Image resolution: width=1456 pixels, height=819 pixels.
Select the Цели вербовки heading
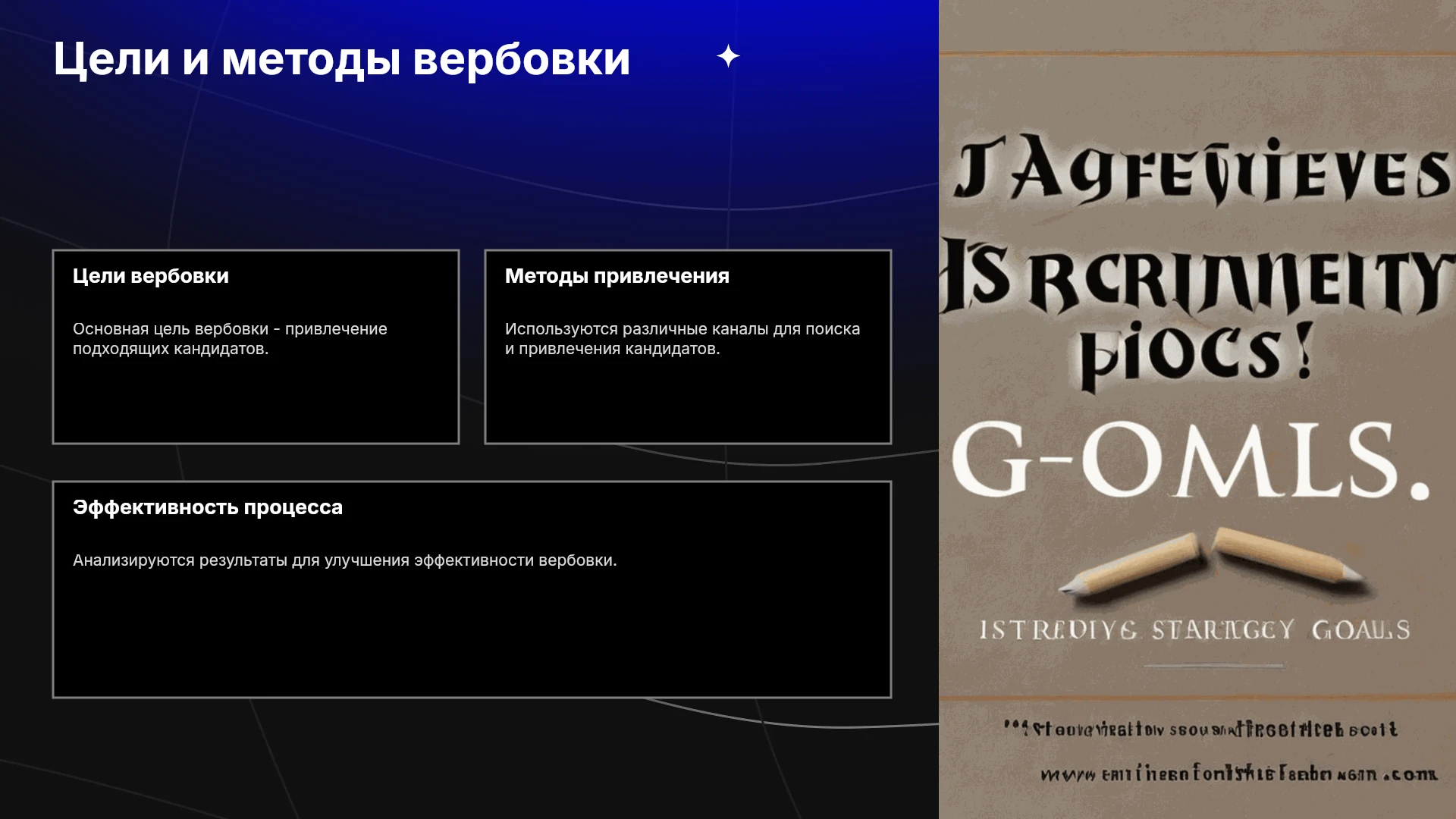(x=151, y=276)
